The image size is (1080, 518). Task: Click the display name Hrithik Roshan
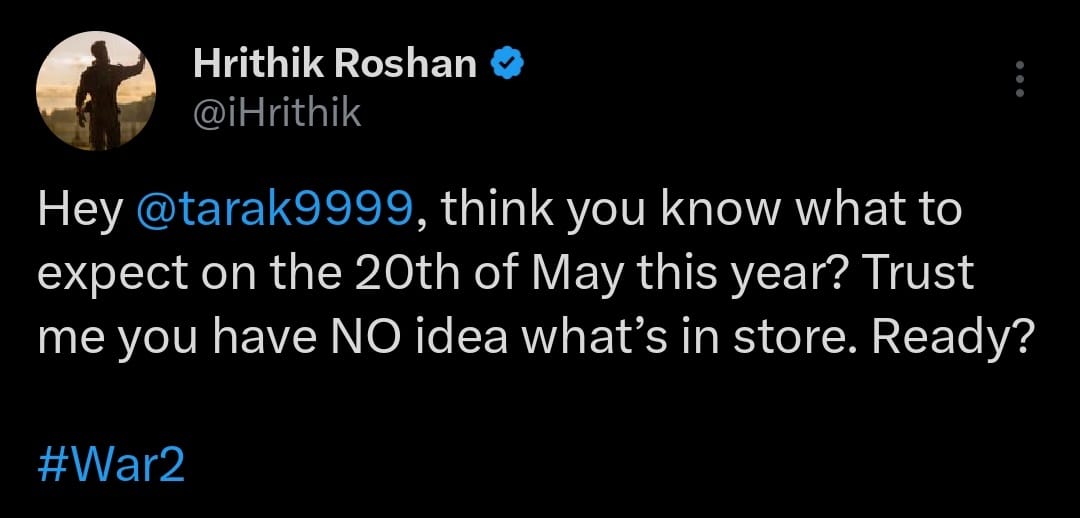[334, 64]
